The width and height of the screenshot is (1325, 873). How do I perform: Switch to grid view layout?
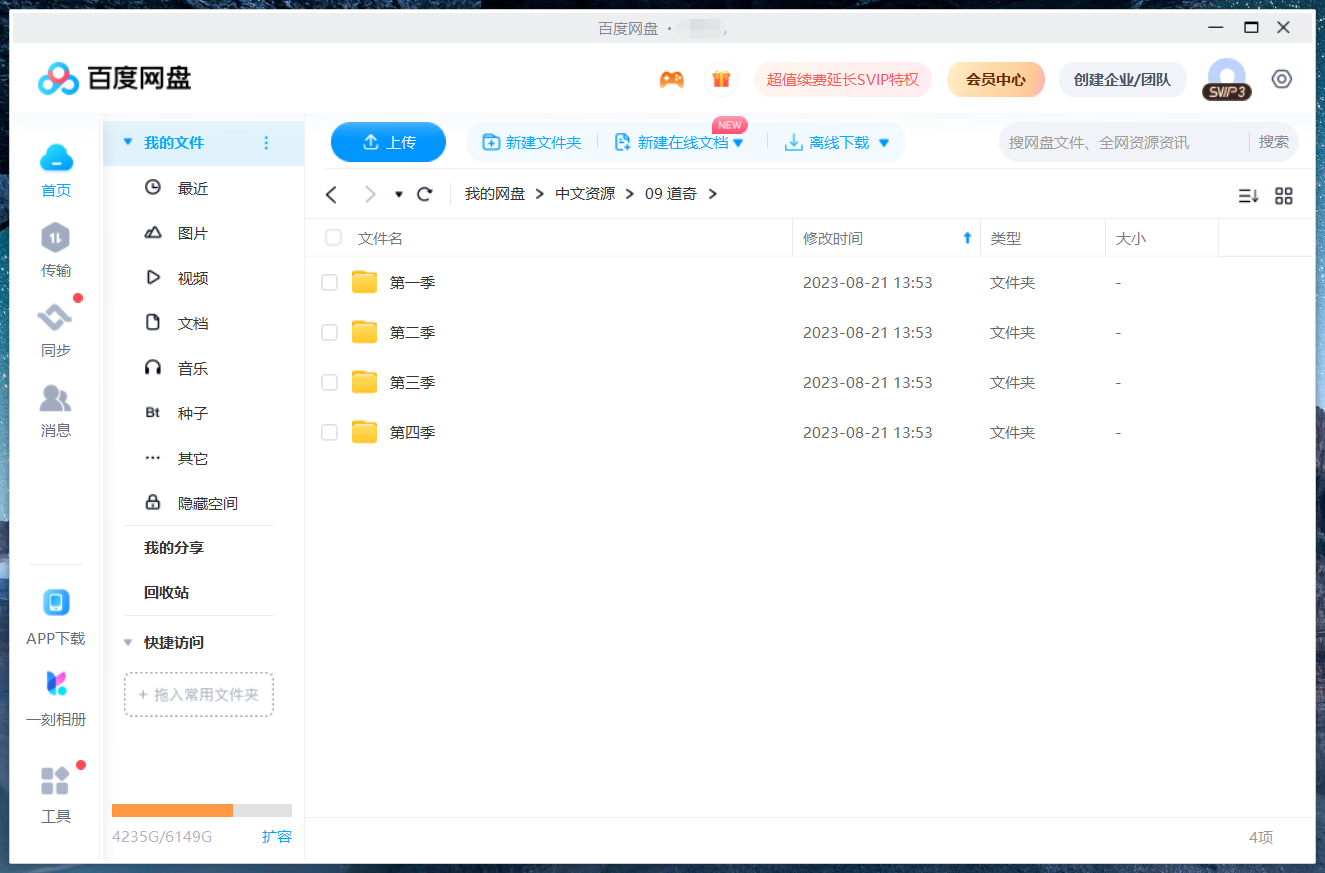point(1284,196)
